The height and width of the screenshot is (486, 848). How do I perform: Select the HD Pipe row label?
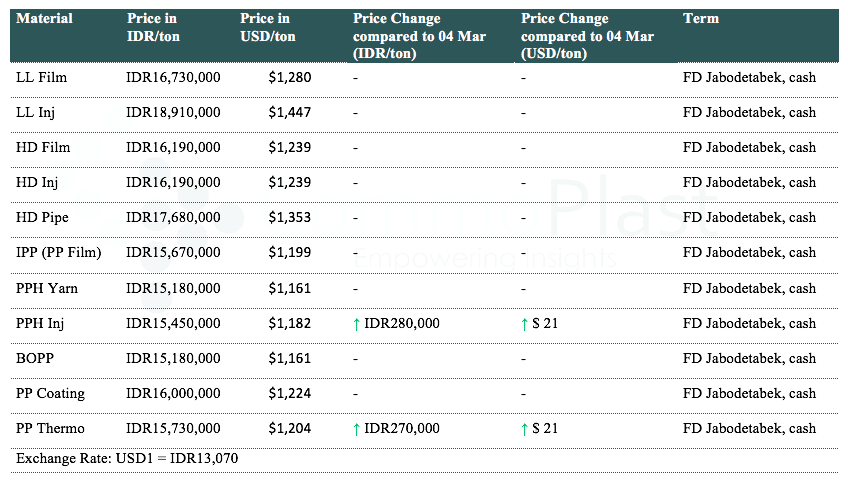pos(43,218)
